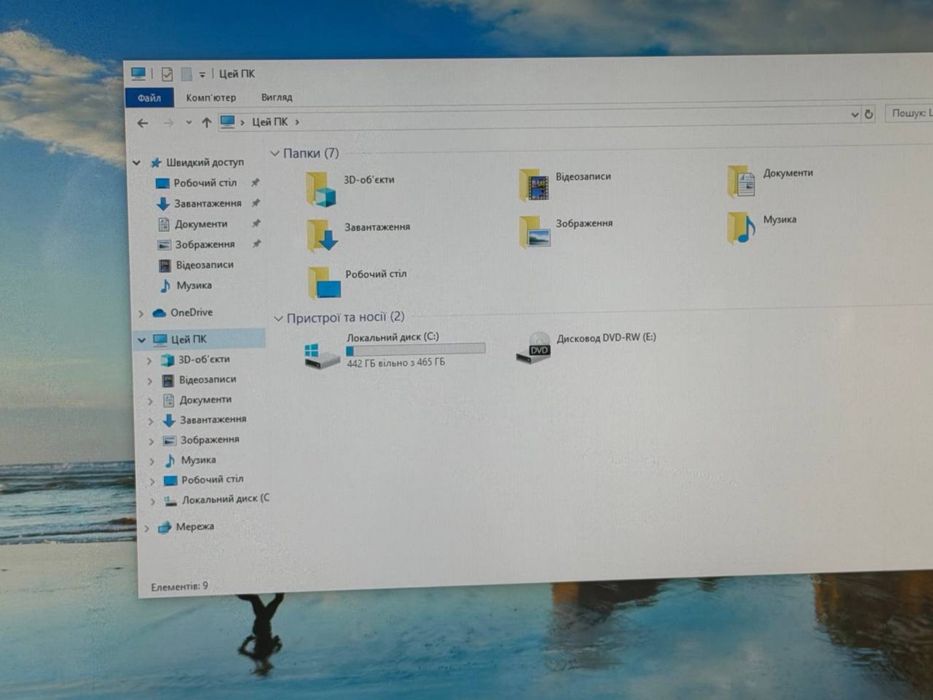Select Робочий стіл under Швидкий доступ
Screen dimensions: 933x700
click(x=196, y=183)
